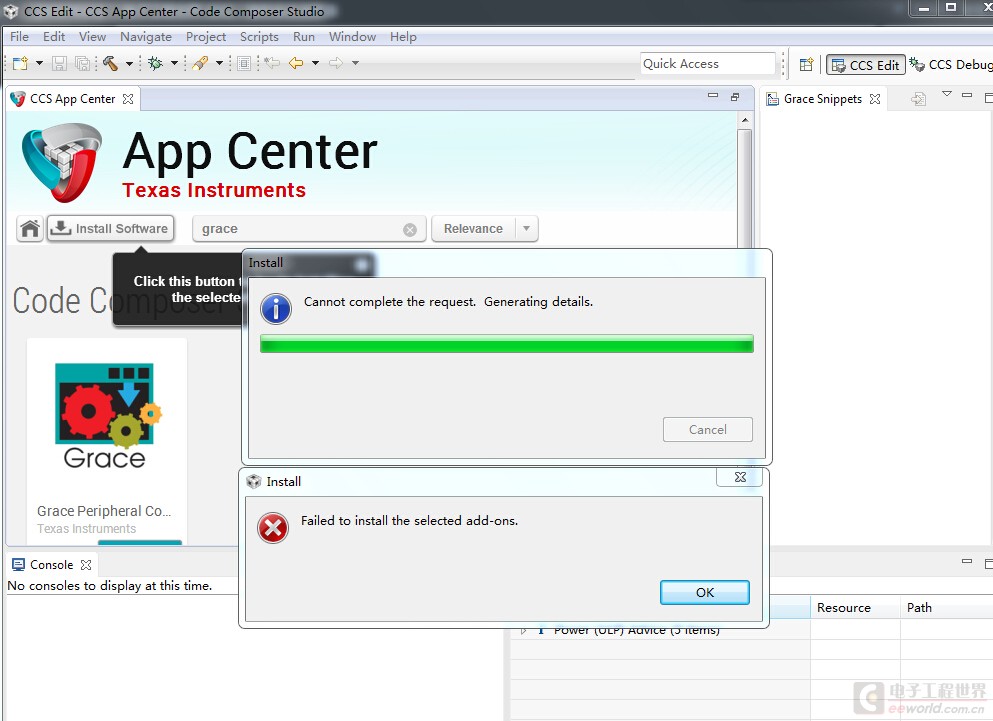The width and height of the screenshot is (993, 721).
Task: Close the Console tab
Action: (x=86, y=565)
